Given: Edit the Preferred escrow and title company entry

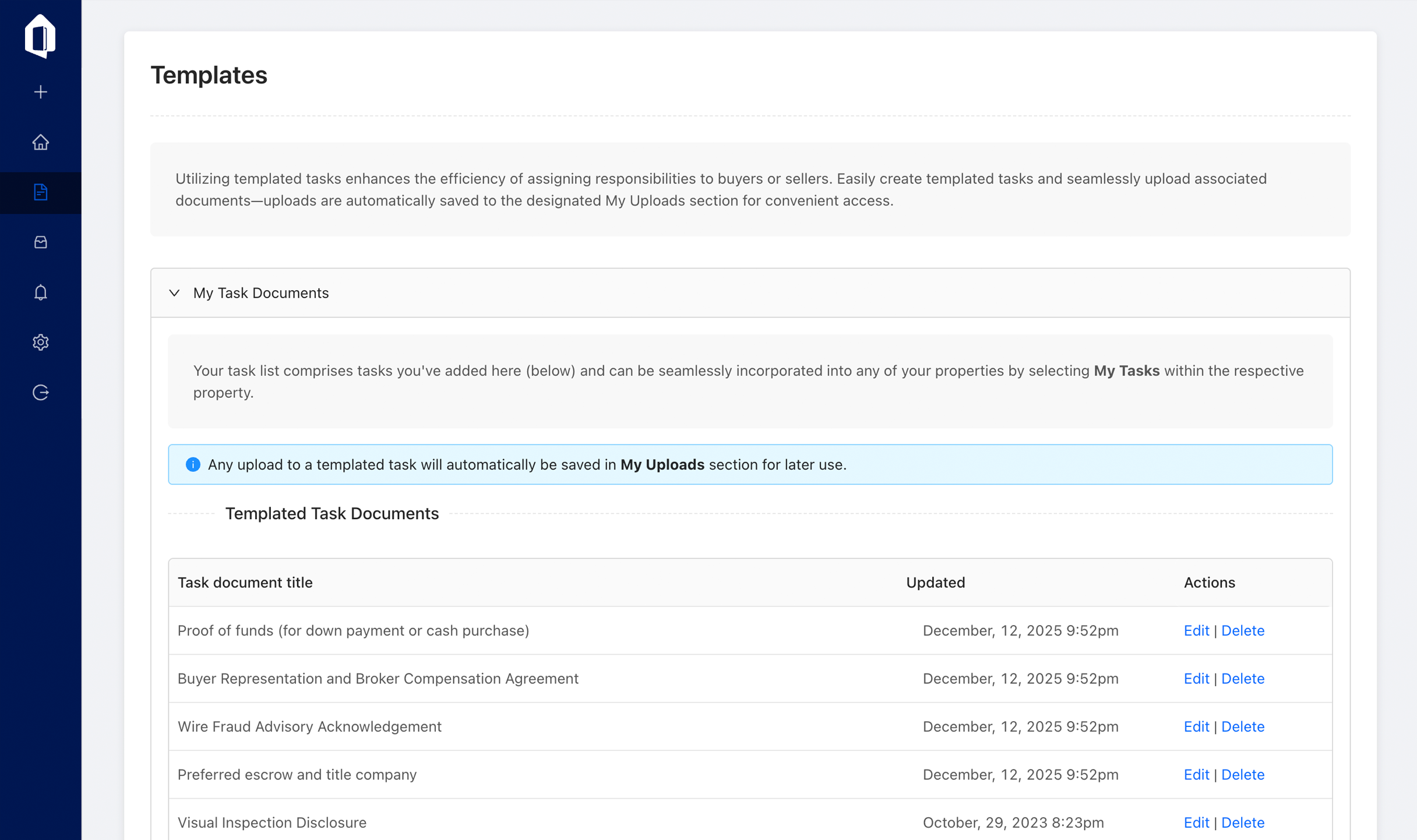Looking at the screenshot, I should click(x=1196, y=774).
